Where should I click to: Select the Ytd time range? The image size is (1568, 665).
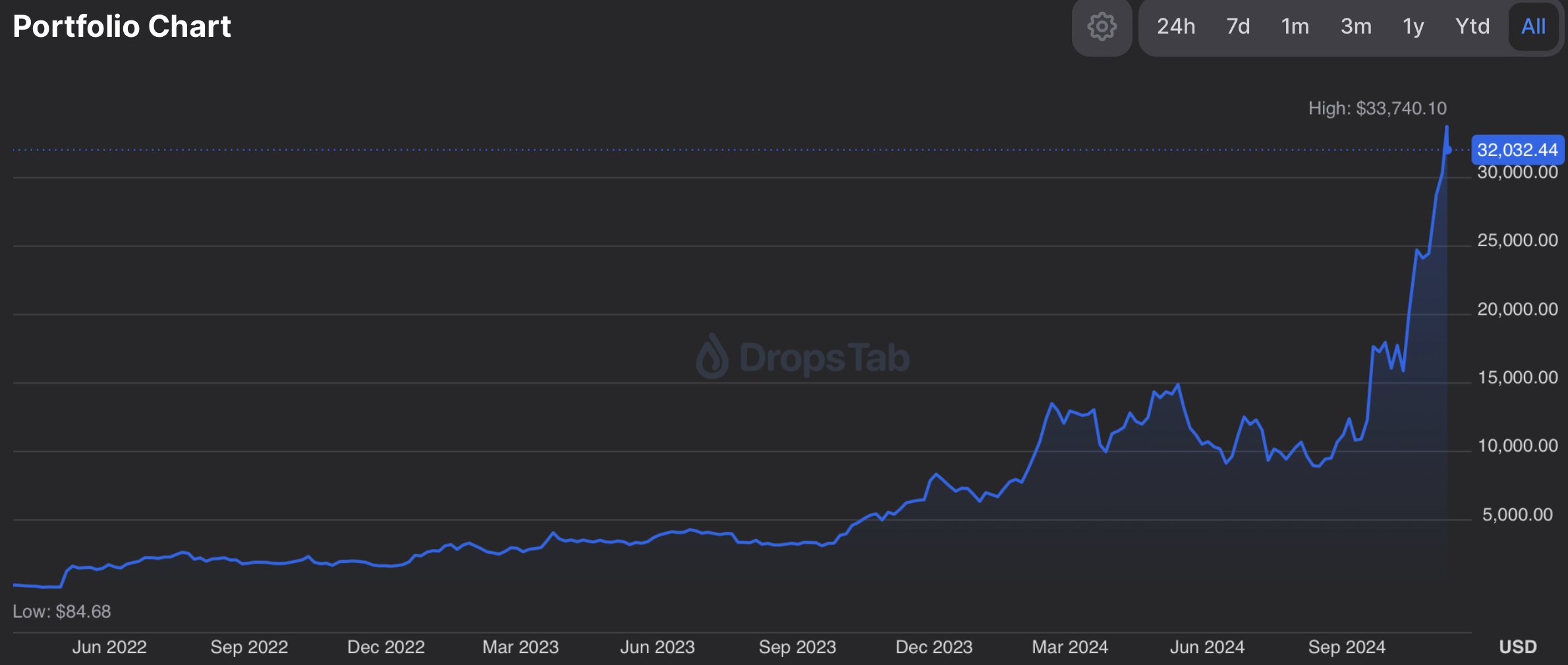tap(1472, 26)
